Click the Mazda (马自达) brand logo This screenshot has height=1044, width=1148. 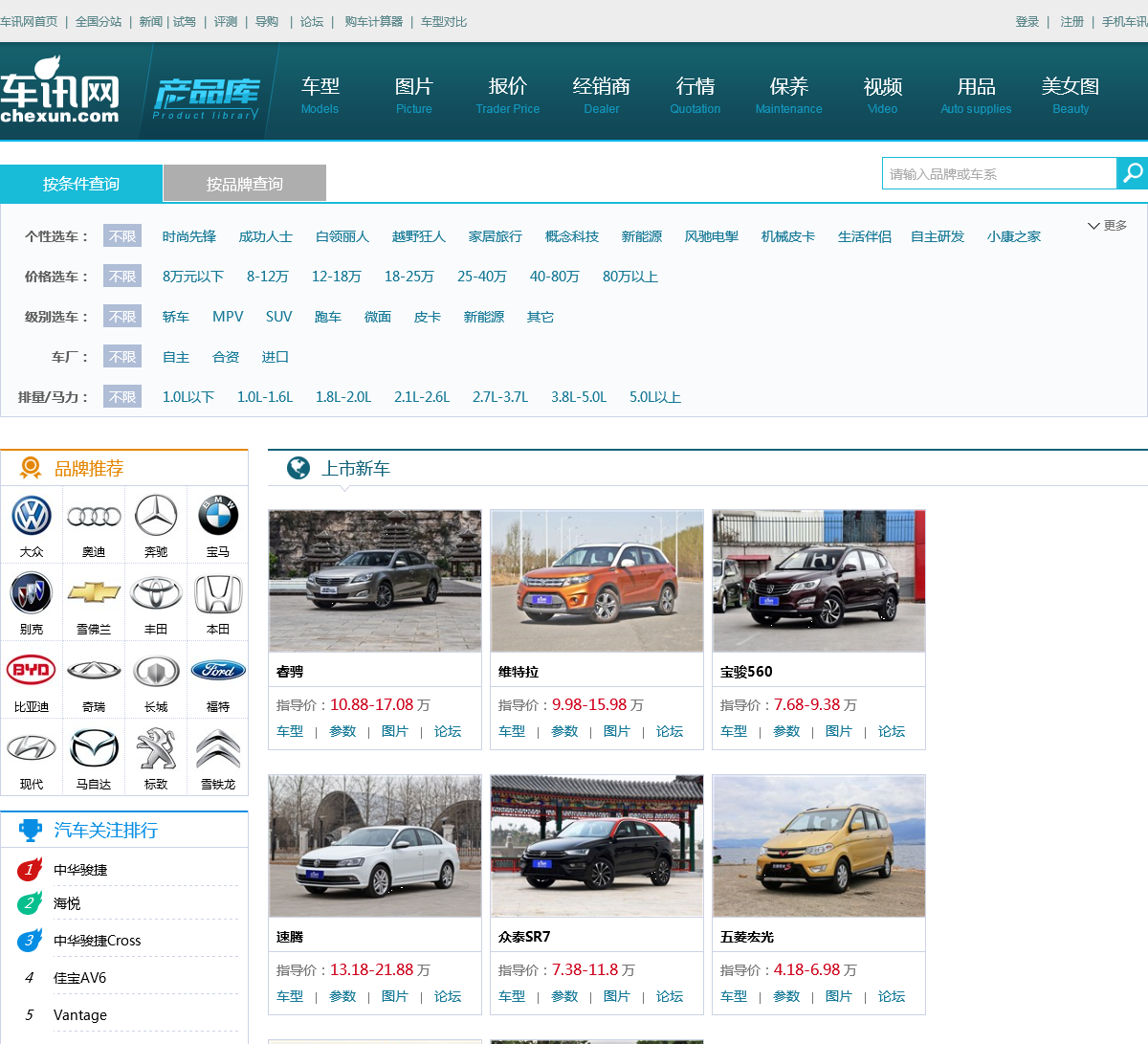pos(94,748)
